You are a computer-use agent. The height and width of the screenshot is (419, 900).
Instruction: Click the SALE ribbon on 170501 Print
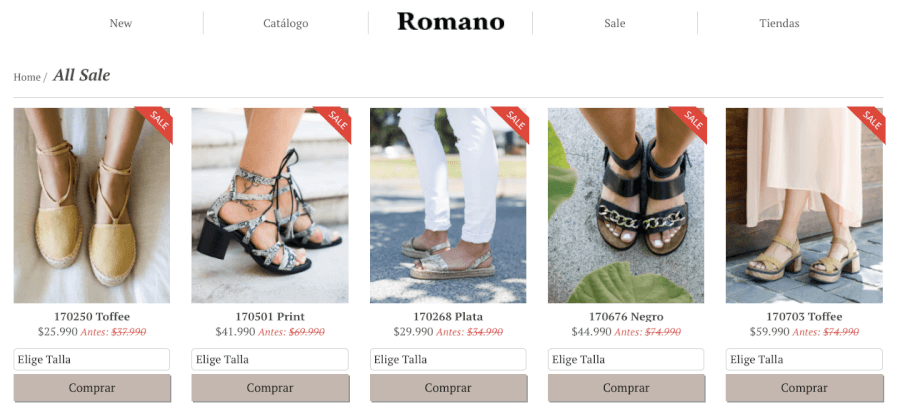coord(335,121)
